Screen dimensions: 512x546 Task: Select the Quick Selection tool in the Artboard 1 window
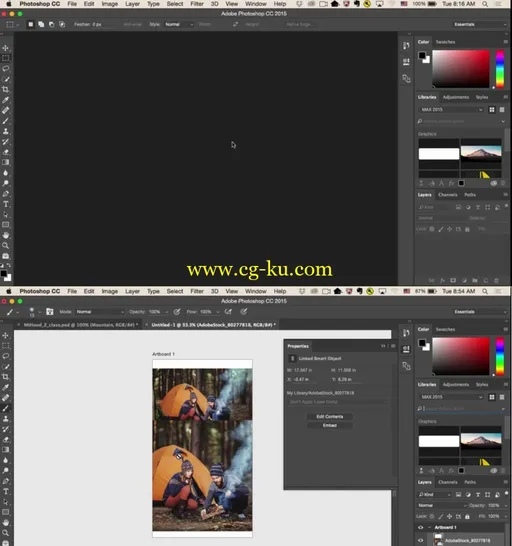pos(6,366)
